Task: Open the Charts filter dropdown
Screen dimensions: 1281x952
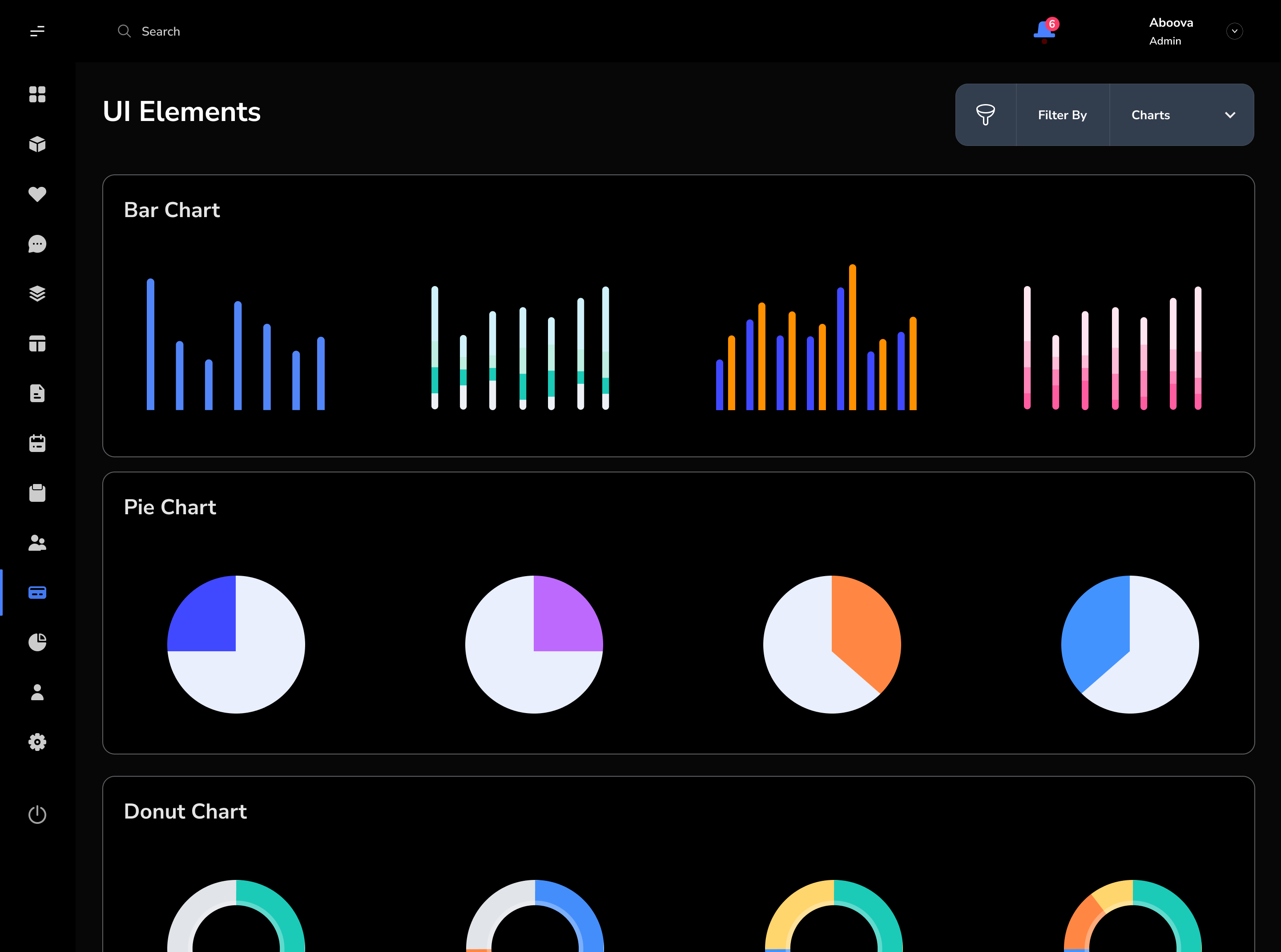Action: click(1181, 115)
